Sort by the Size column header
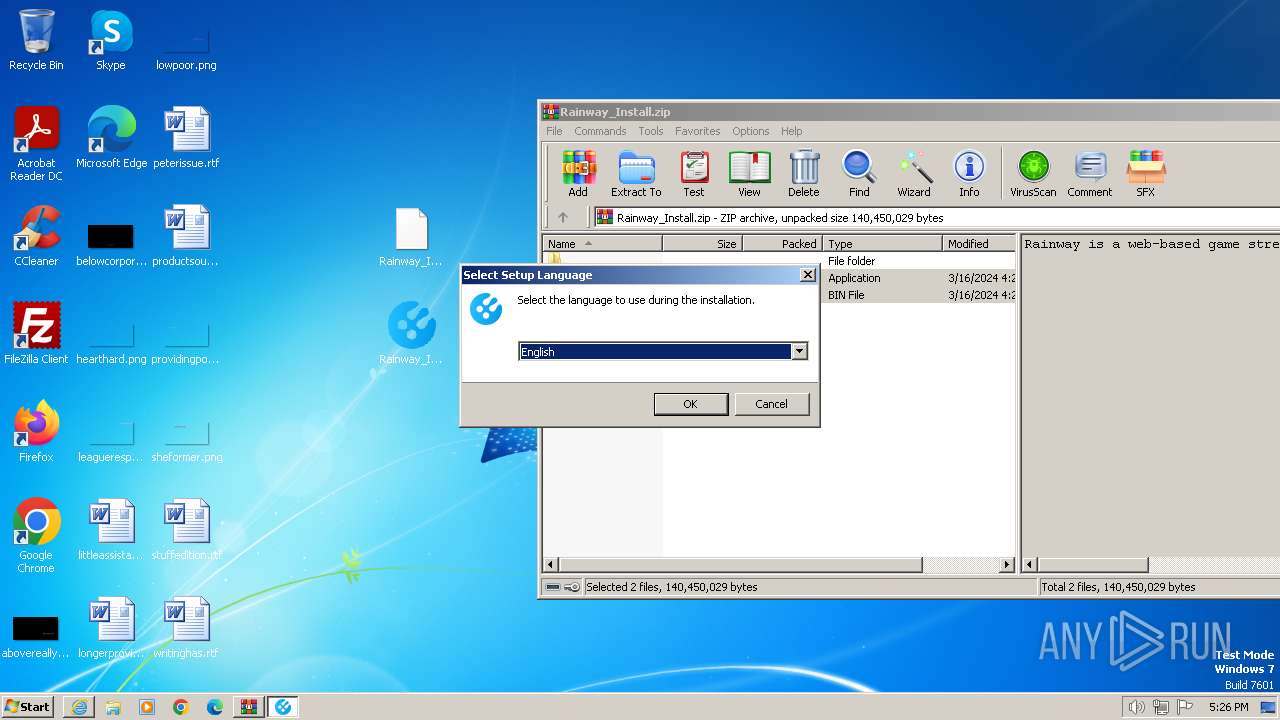Screen dimensions: 1280x720 pyautogui.click(x=702, y=243)
